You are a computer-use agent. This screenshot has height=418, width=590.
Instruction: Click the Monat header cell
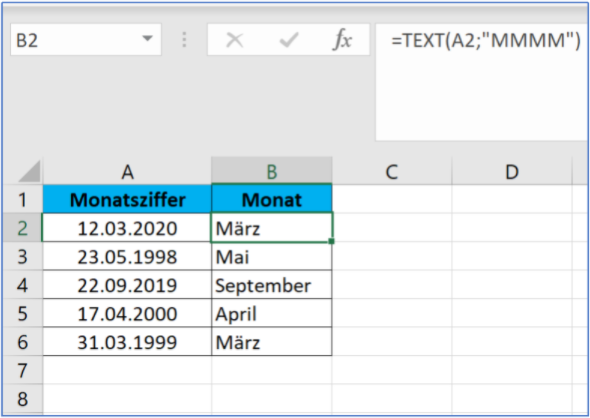(x=272, y=199)
